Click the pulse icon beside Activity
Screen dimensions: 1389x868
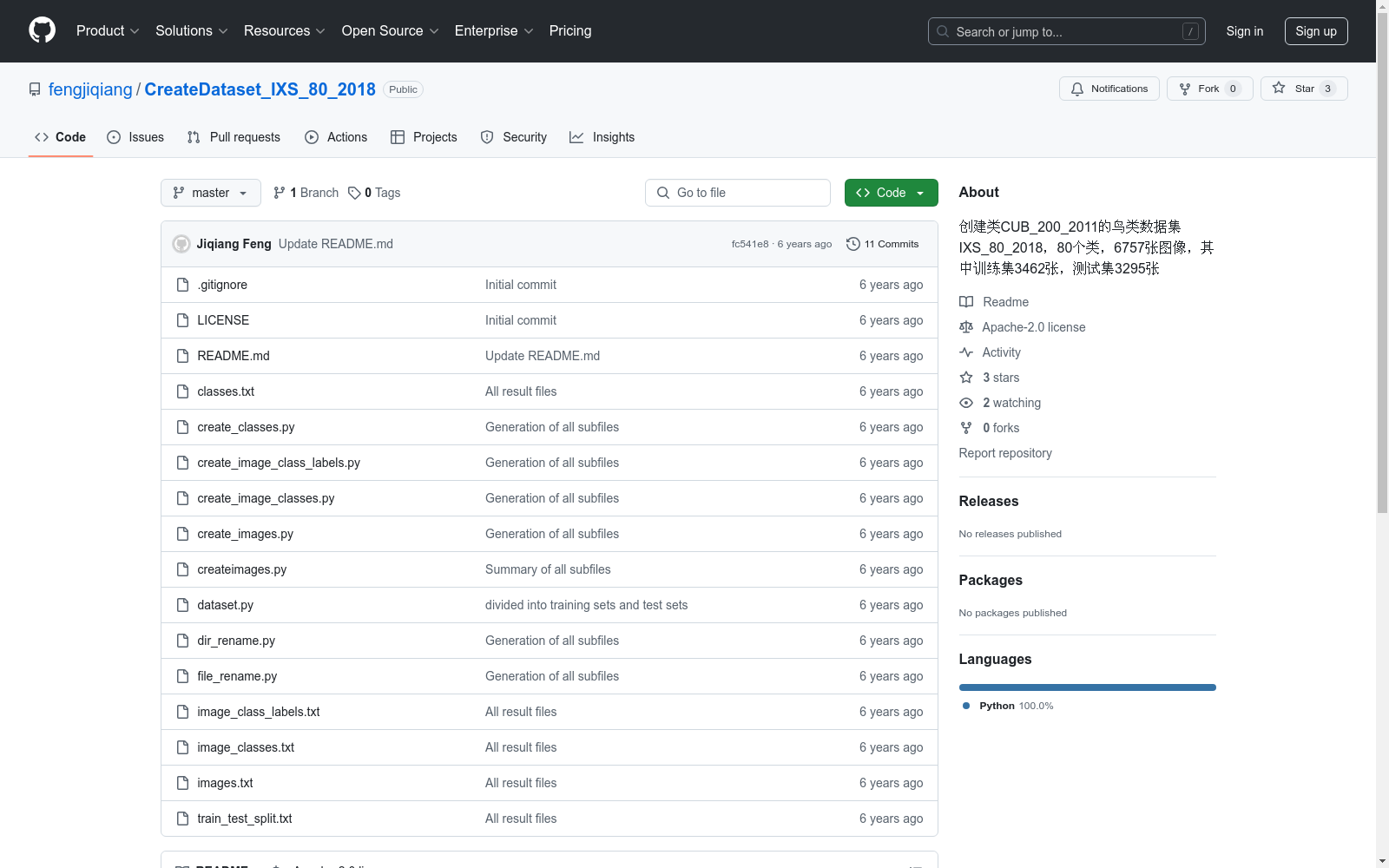point(966,352)
